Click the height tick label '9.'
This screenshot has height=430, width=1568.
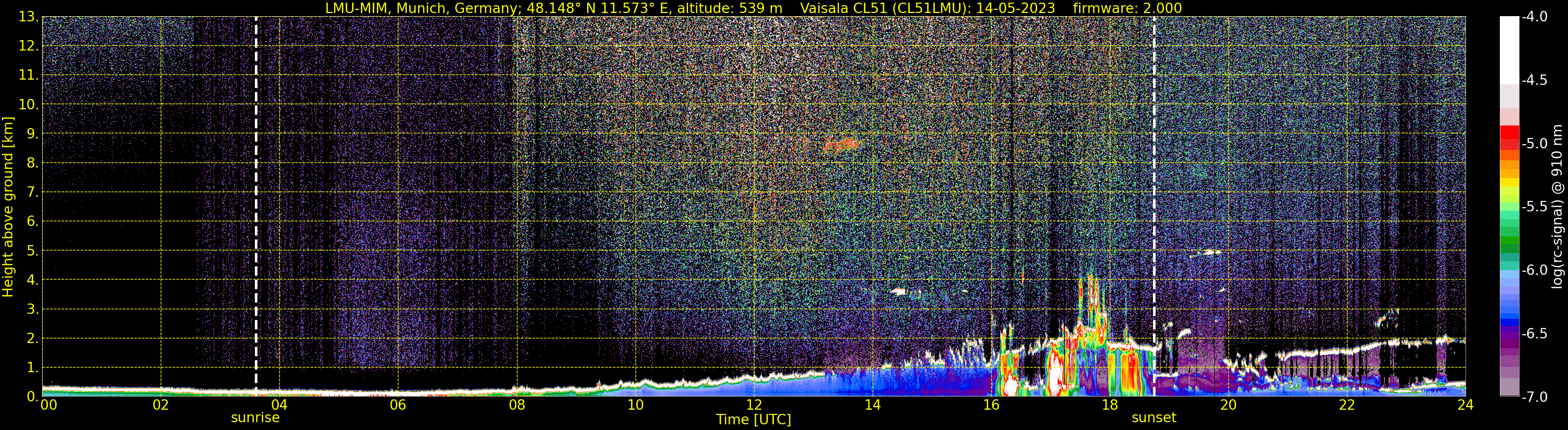point(32,134)
